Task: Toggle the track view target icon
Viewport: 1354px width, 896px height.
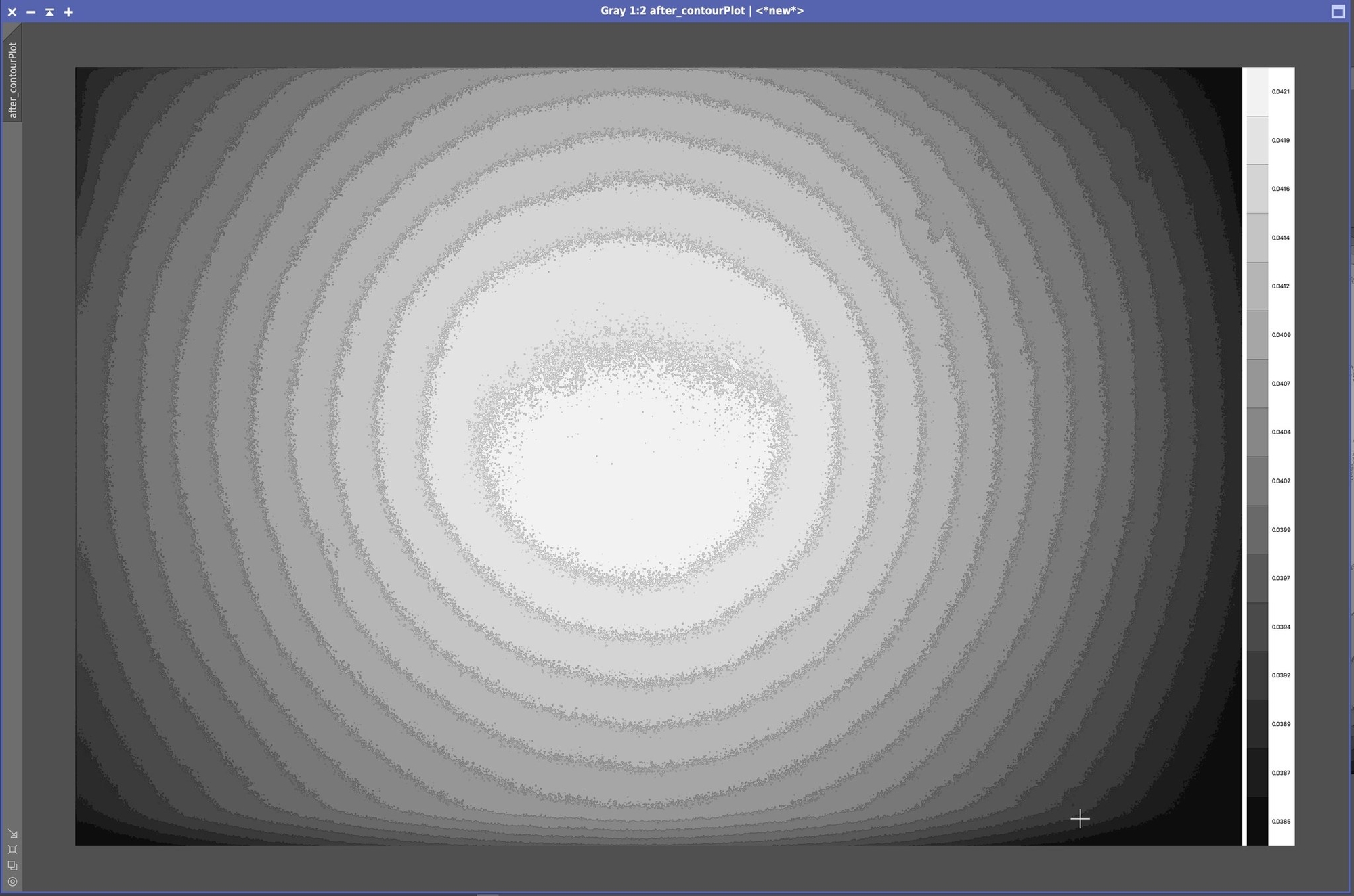Action: point(13,881)
